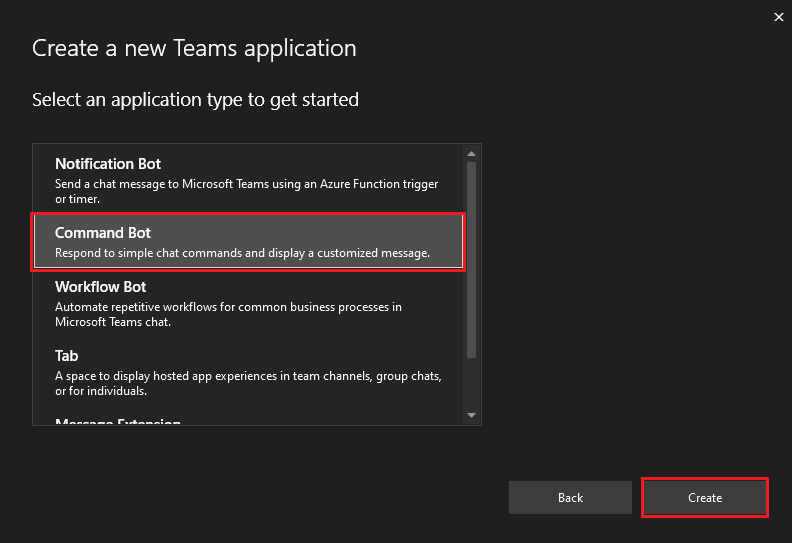The image size is (792, 543).
Task: Click the scroll up arrow of the list
Action: click(472, 154)
